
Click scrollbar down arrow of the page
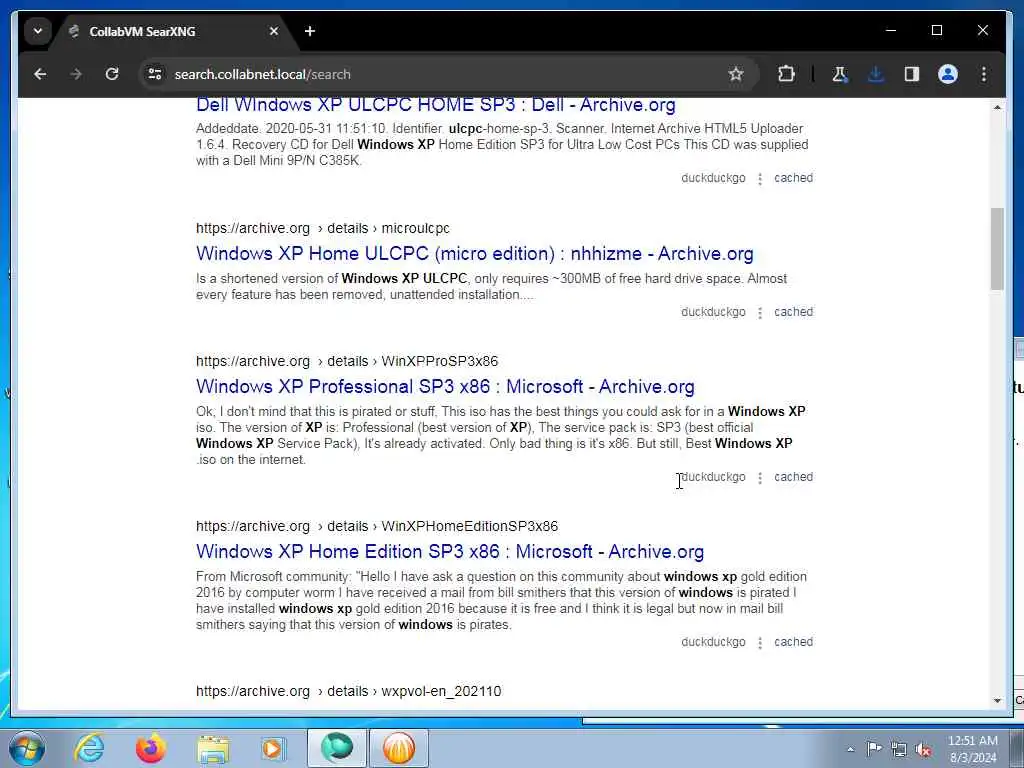(997, 701)
